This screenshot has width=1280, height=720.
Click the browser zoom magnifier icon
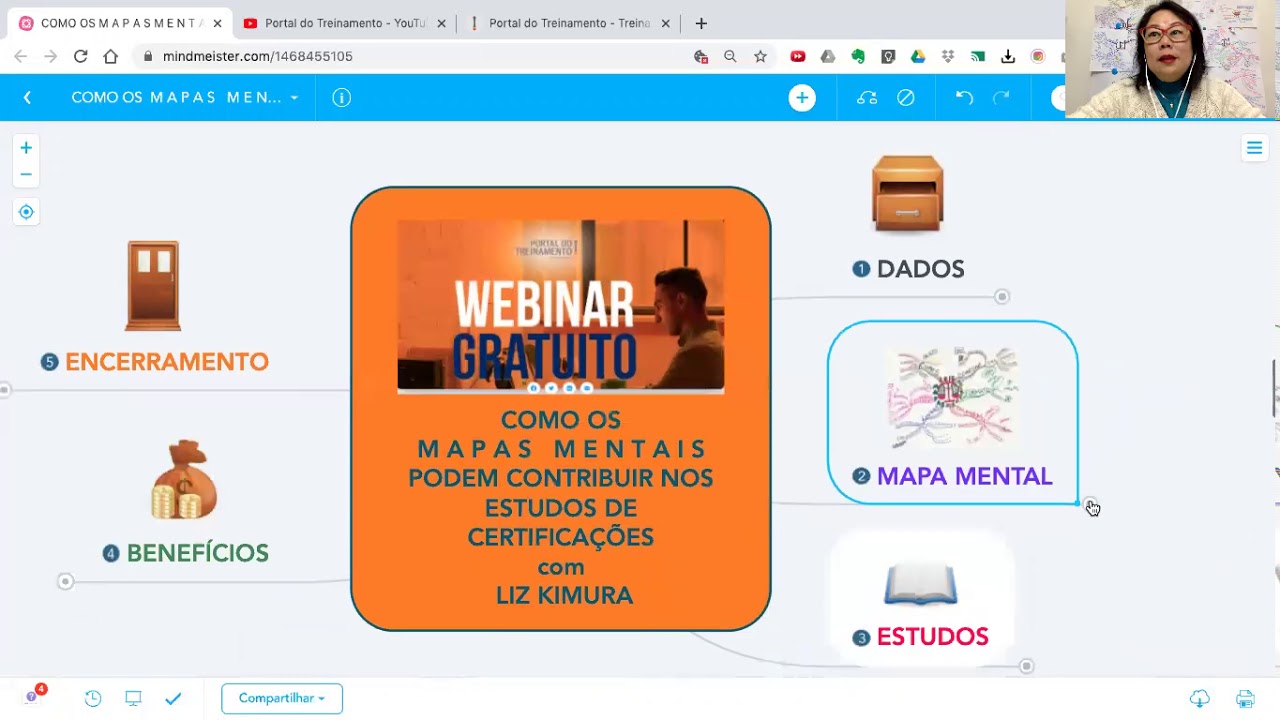coord(730,56)
